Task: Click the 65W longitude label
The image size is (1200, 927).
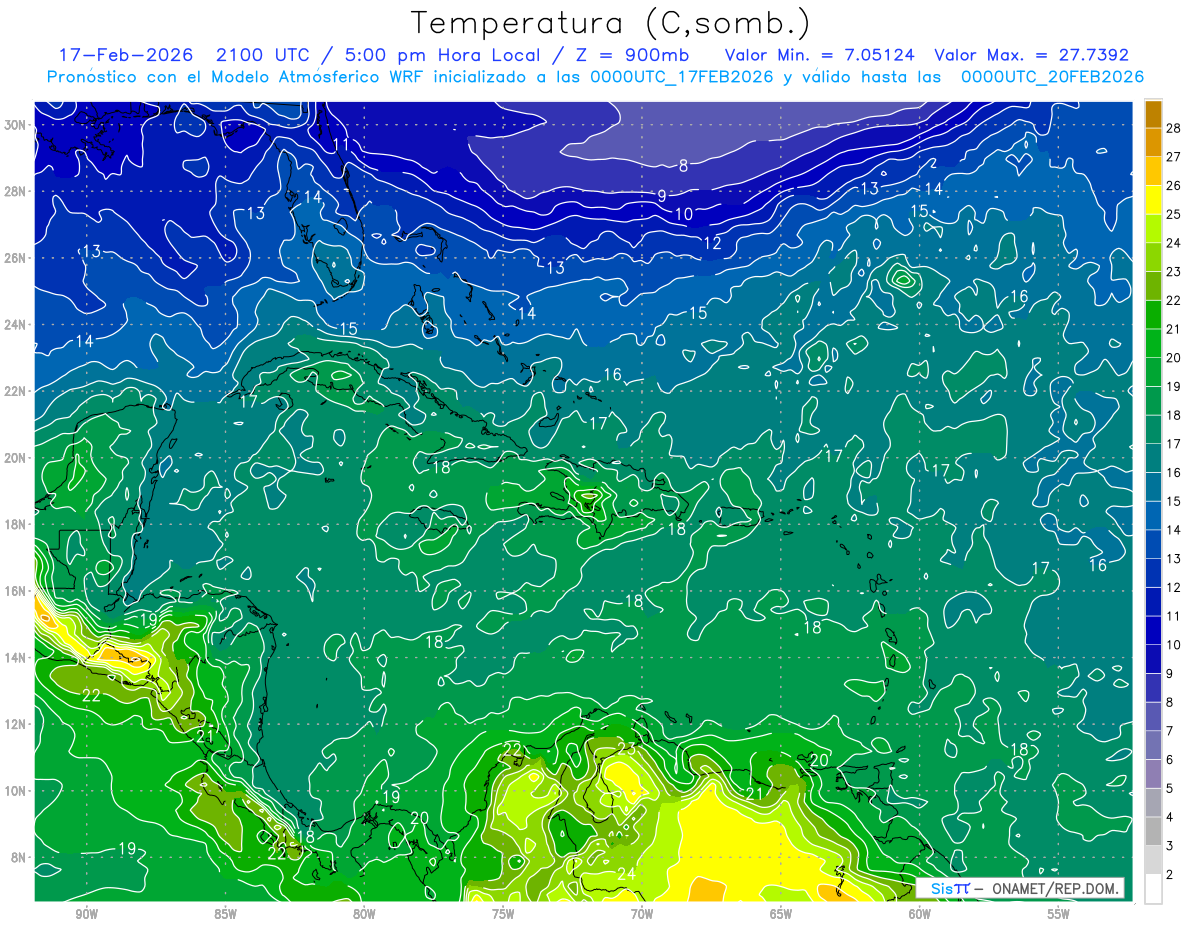Action: click(781, 914)
